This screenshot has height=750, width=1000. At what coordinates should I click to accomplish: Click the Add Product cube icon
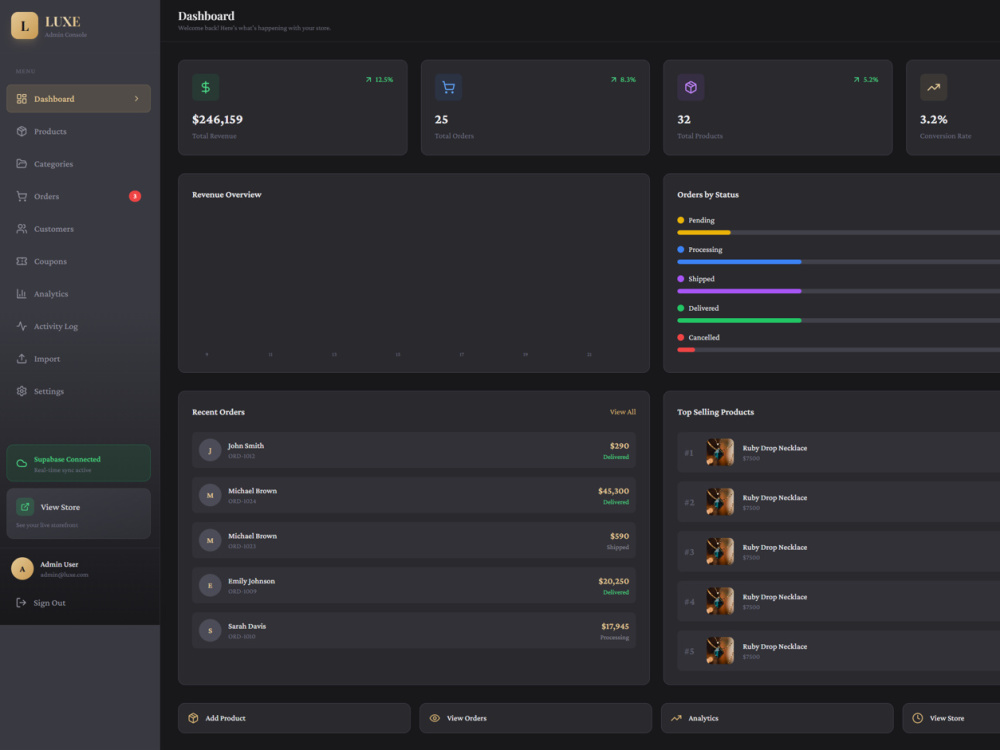[193, 718]
